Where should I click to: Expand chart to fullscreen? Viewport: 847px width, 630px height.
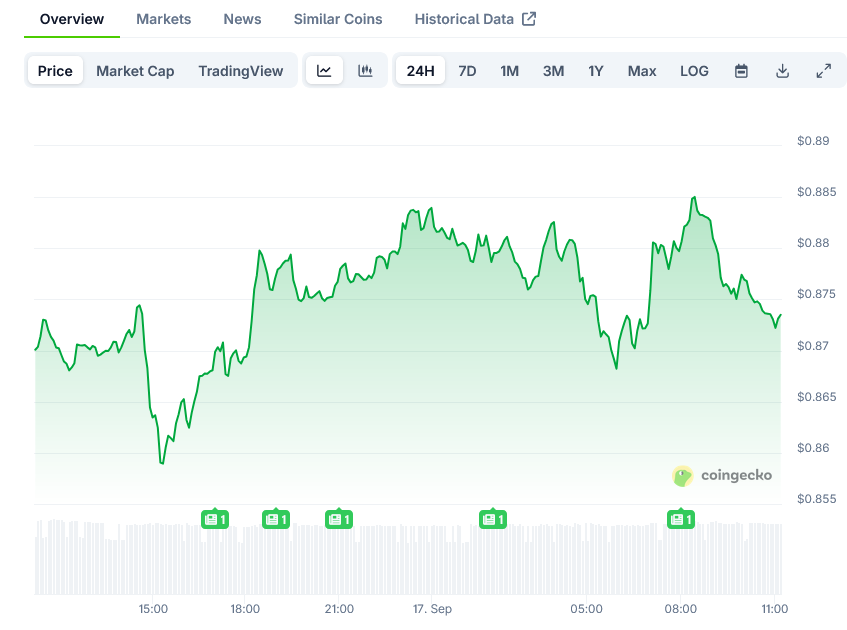[x=823, y=71]
